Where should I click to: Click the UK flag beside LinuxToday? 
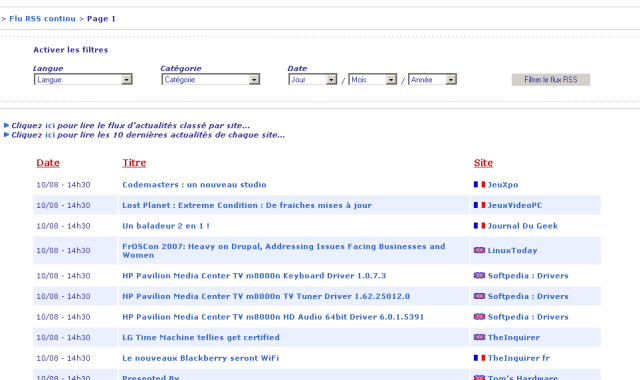tap(479, 250)
